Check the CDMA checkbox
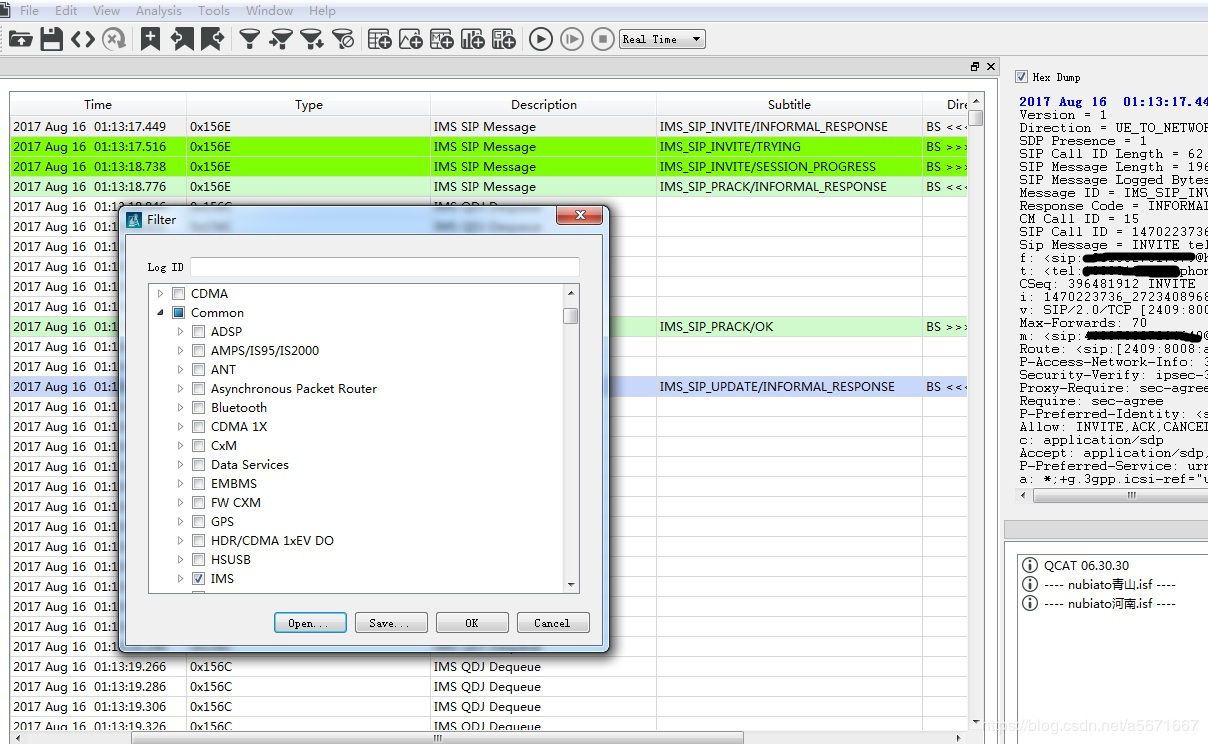 click(x=178, y=294)
